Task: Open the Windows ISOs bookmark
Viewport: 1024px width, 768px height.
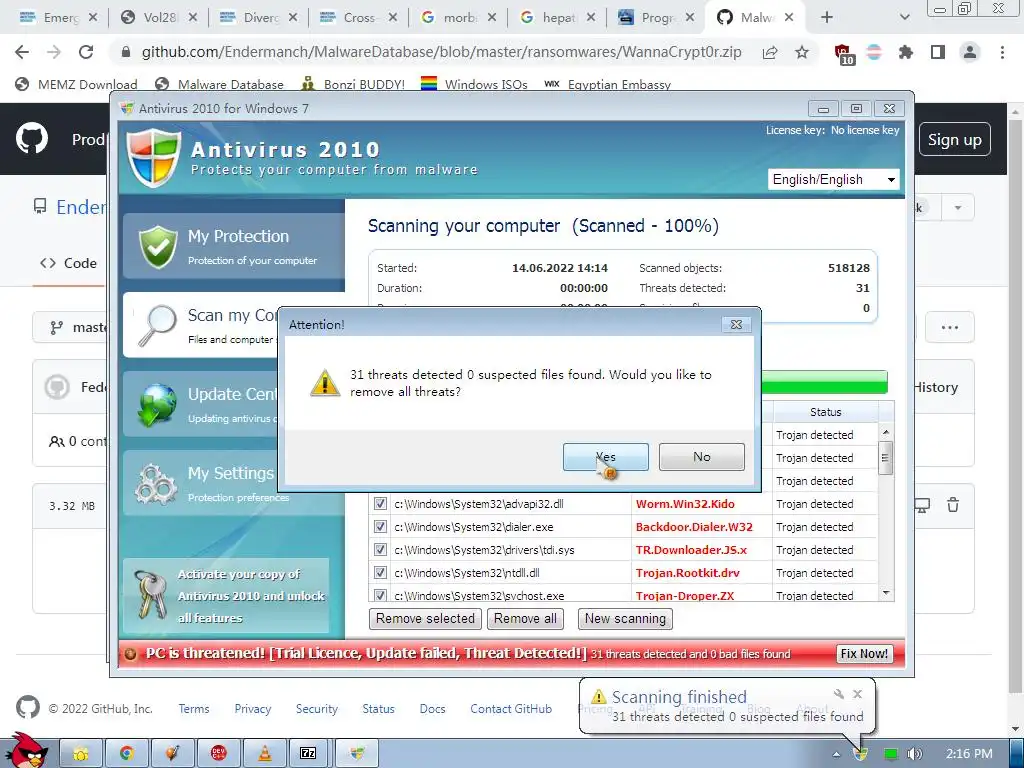Action: point(474,84)
